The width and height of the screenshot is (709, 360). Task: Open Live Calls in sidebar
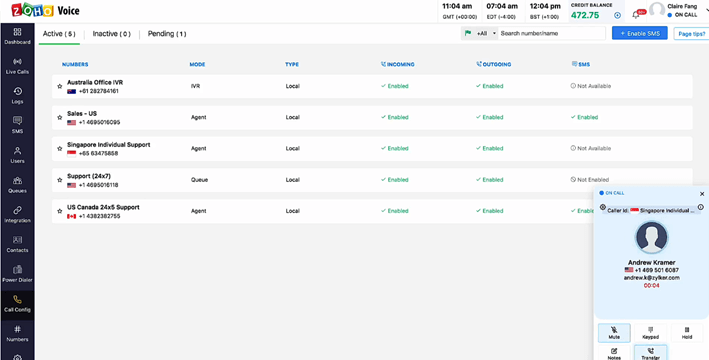coord(17,66)
